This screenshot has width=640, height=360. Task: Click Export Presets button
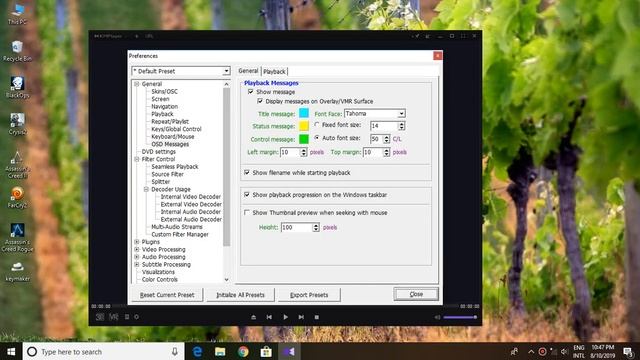309,295
